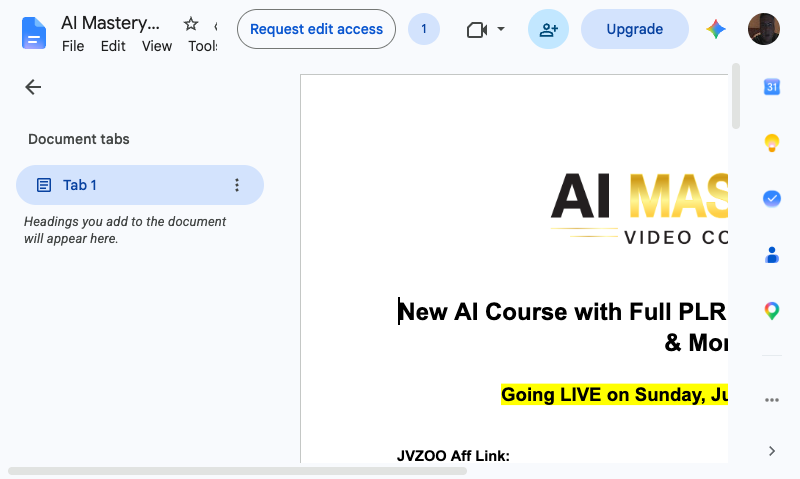Open Google Maps side panel
Viewport: 800px width, 479px height.
point(772,311)
